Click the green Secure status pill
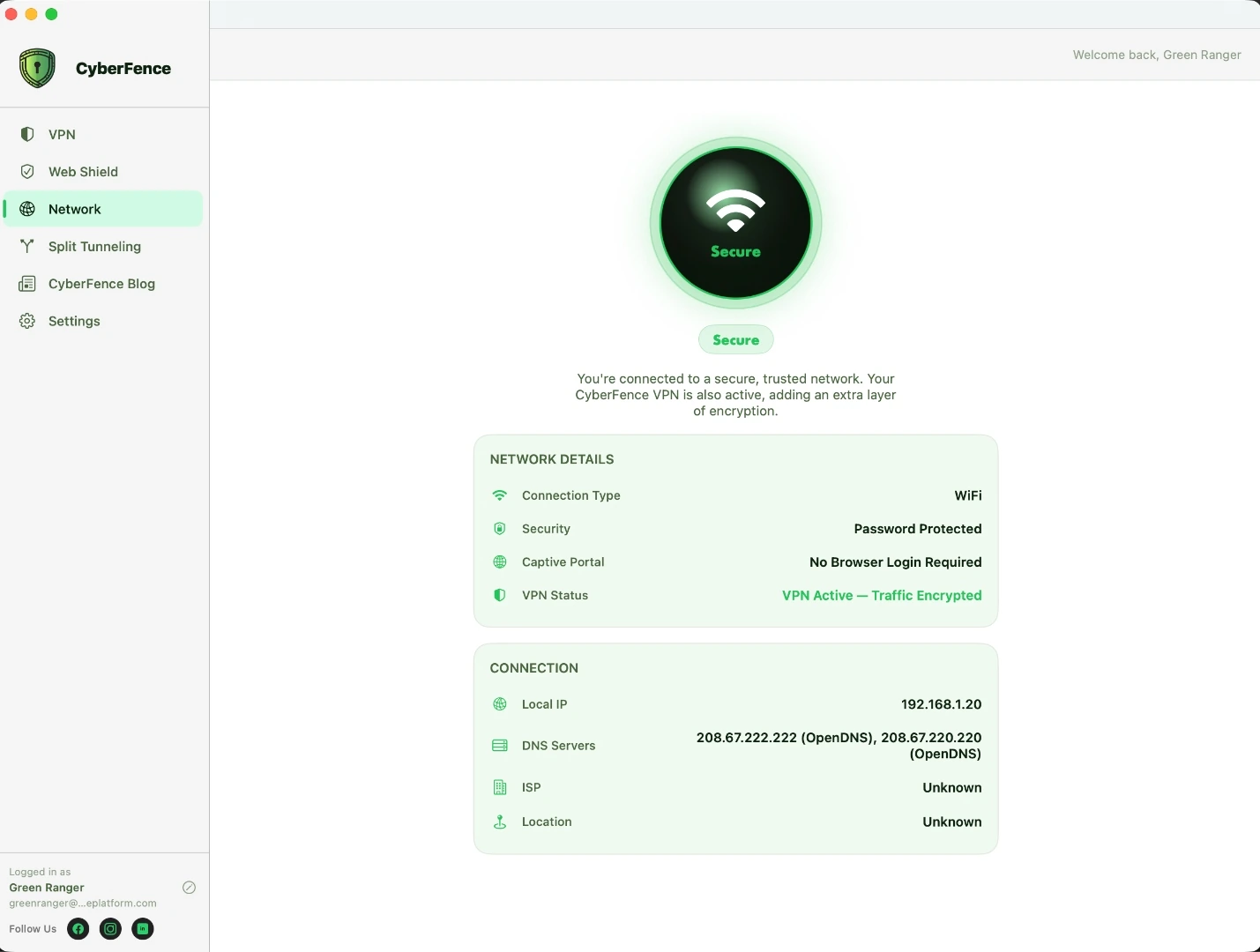Viewport: 1260px width, 952px height. (735, 340)
